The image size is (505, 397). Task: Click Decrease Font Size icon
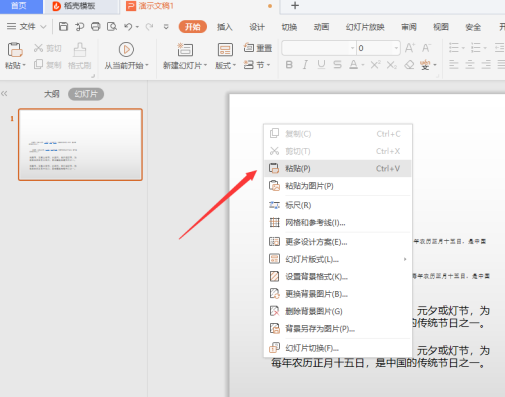click(426, 48)
